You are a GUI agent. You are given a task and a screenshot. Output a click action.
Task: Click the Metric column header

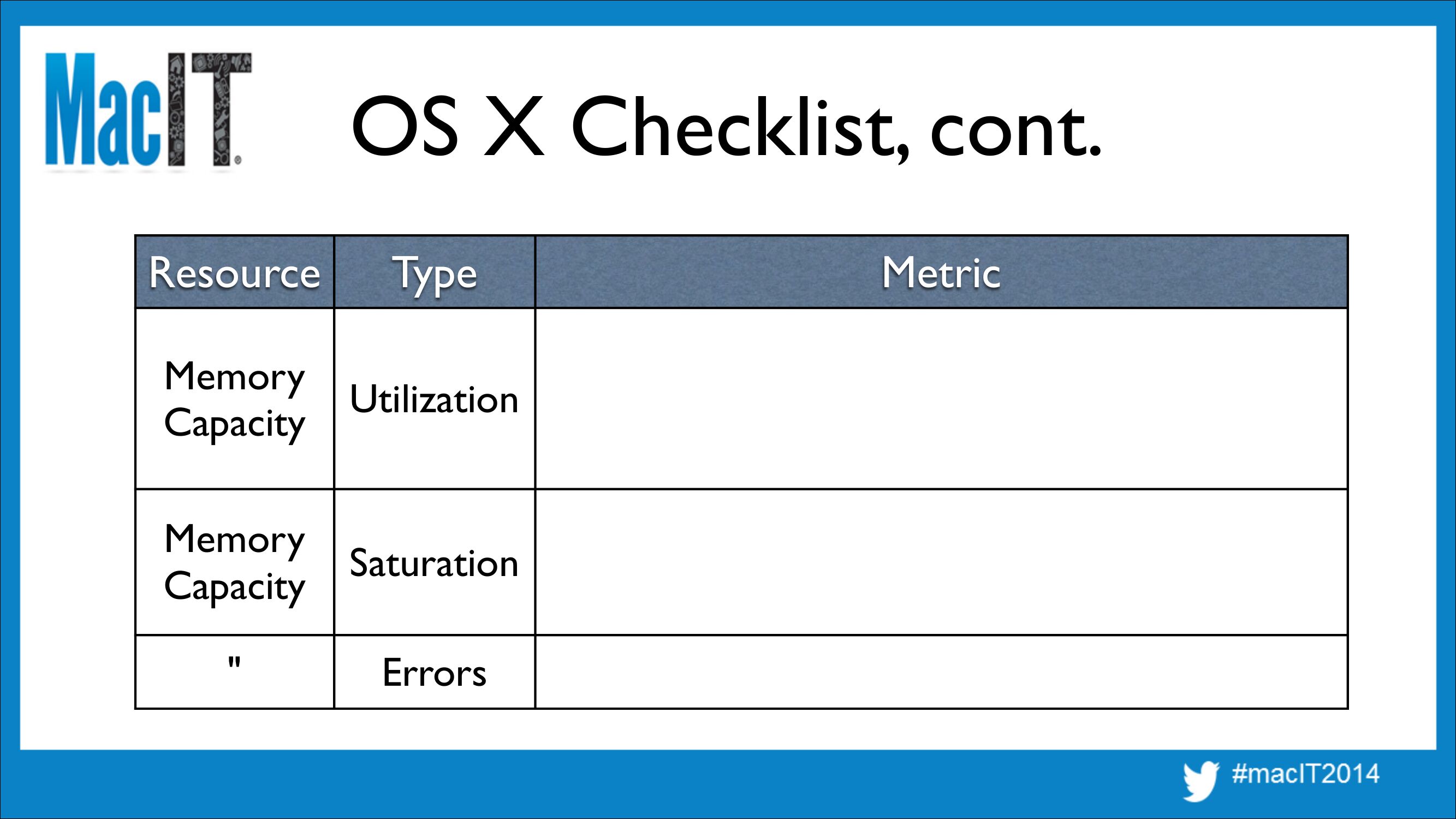pos(941,272)
